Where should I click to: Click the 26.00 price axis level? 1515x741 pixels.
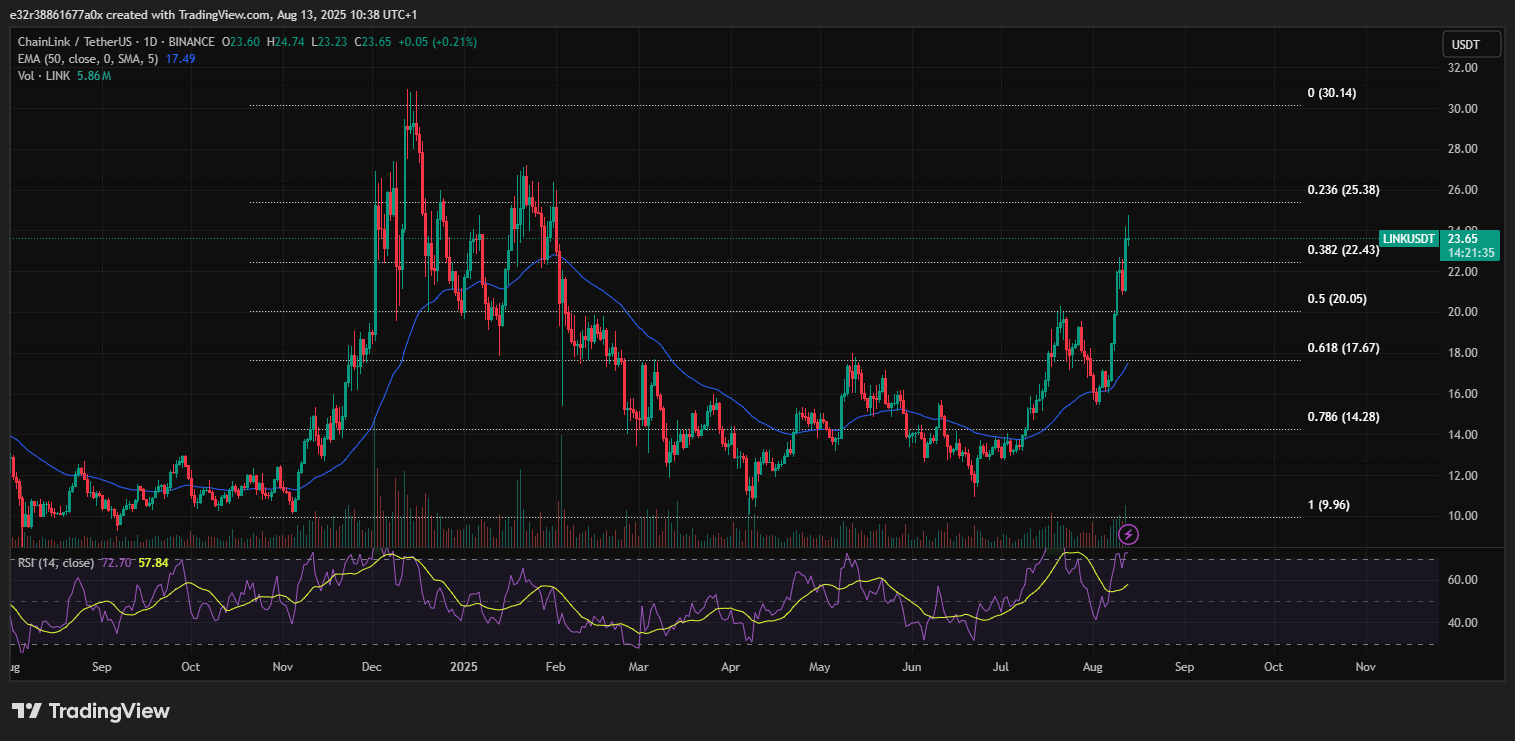1463,190
